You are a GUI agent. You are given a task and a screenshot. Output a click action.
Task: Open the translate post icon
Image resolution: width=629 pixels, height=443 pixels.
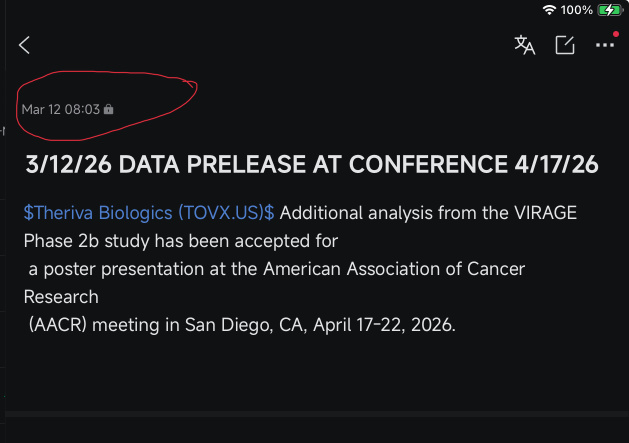525,45
